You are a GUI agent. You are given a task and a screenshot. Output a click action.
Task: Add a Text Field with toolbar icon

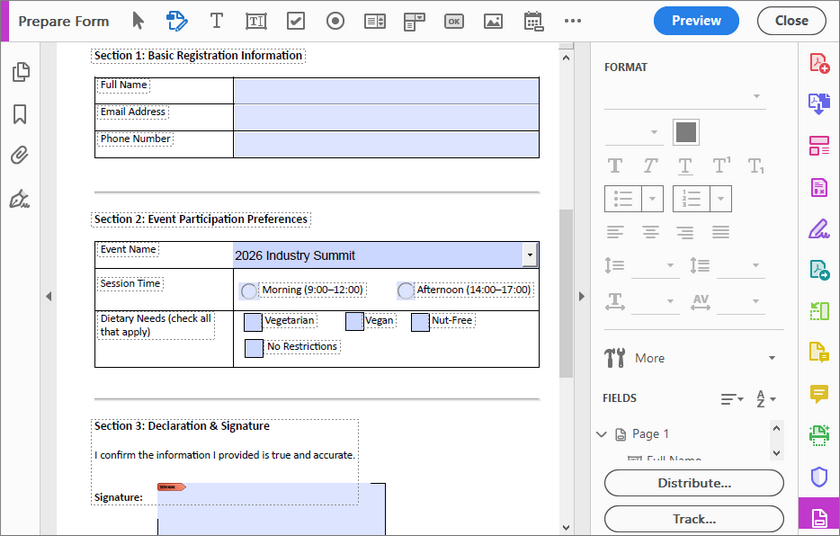click(x=256, y=21)
